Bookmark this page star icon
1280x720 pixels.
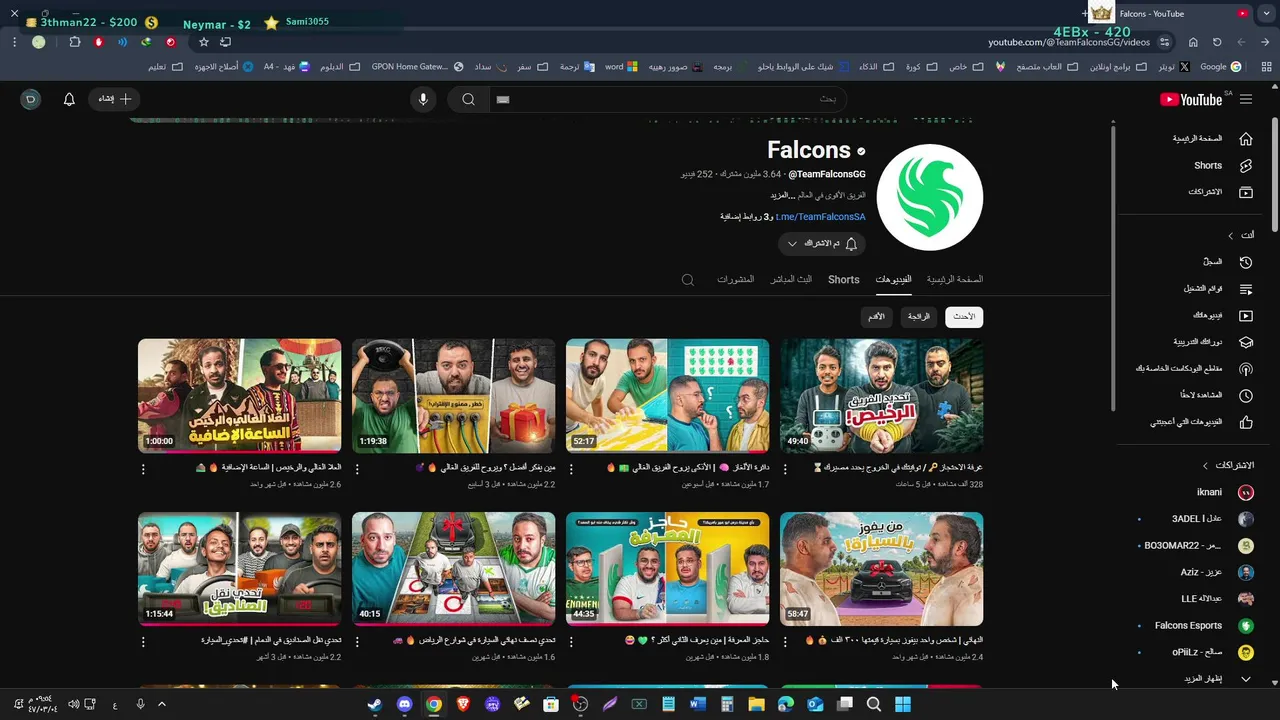pyautogui.click(x=204, y=42)
